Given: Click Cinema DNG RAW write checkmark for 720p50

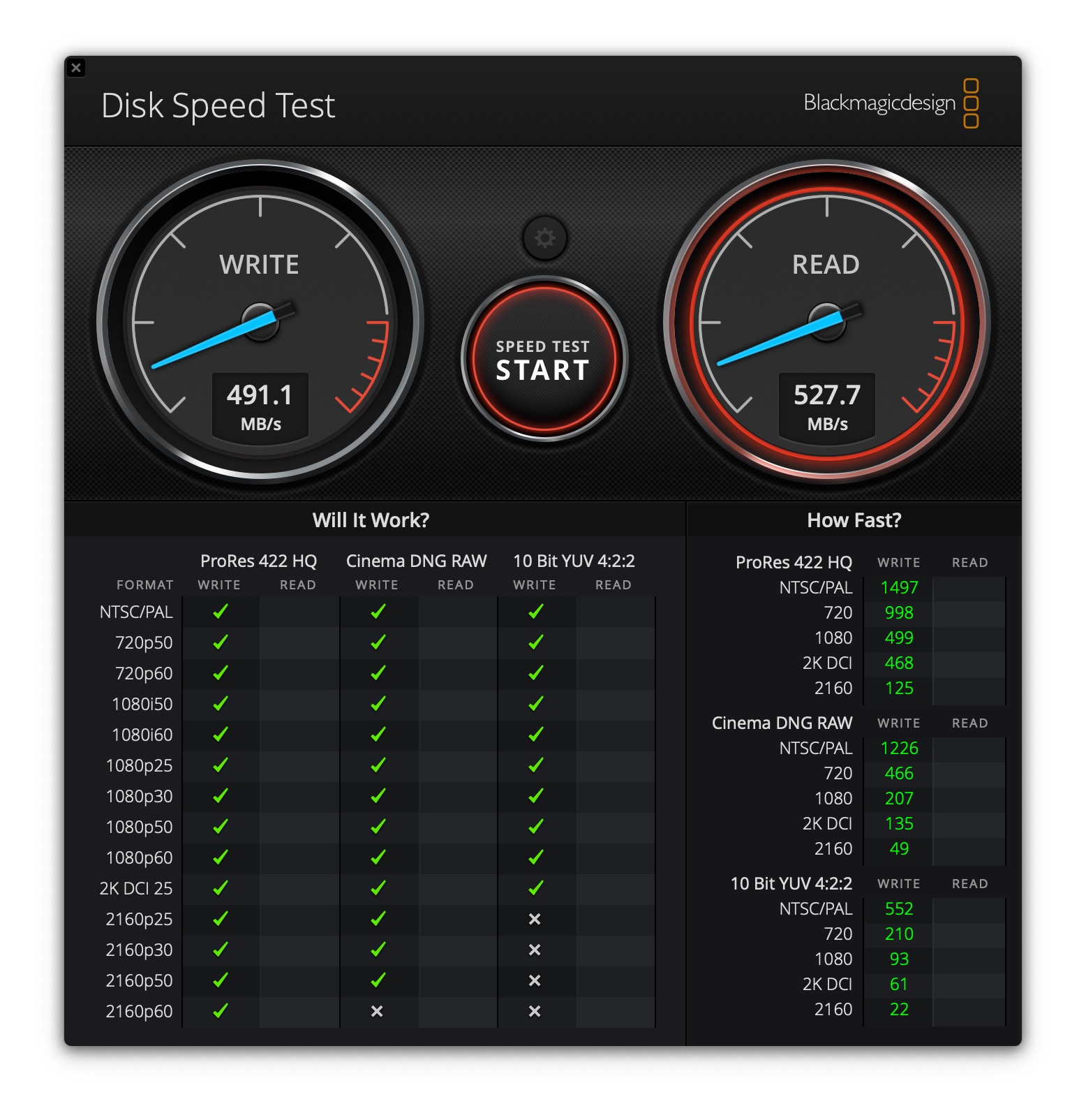Looking at the screenshot, I should tap(378, 642).
